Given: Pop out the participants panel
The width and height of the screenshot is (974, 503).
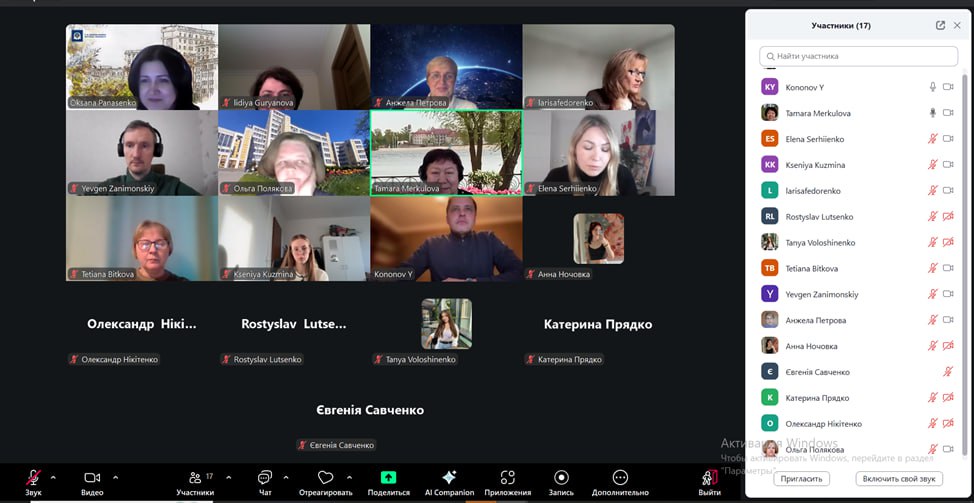Looking at the screenshot, I should [940, 25].
